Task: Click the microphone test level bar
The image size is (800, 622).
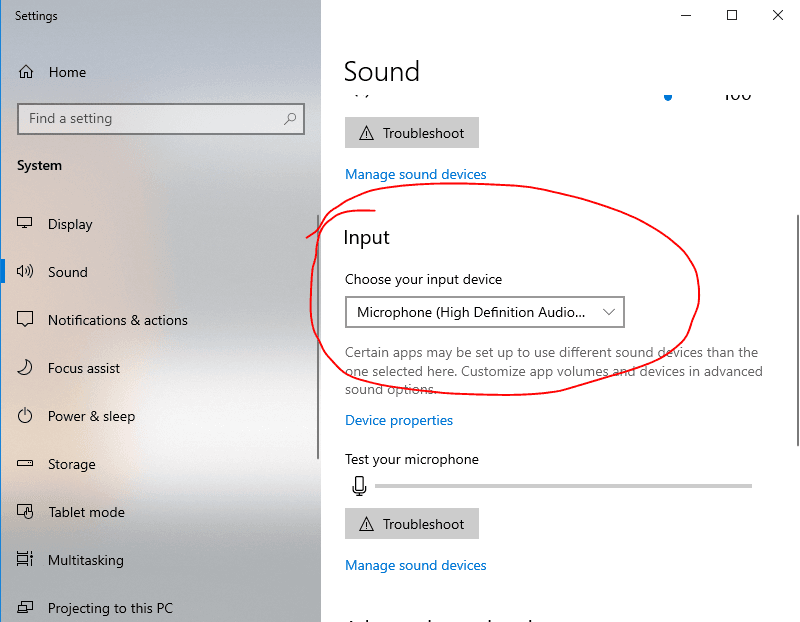Action: click(x=563, y=486)
